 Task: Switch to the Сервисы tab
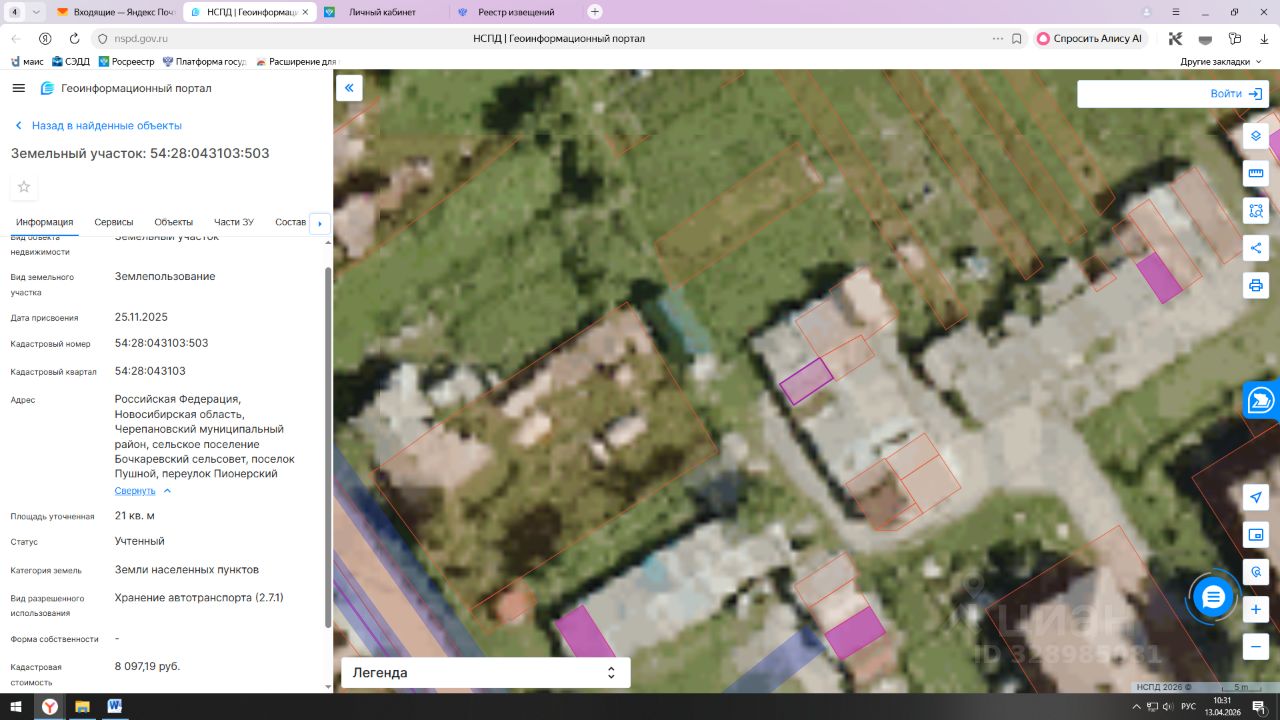click(x=114, y=222)
